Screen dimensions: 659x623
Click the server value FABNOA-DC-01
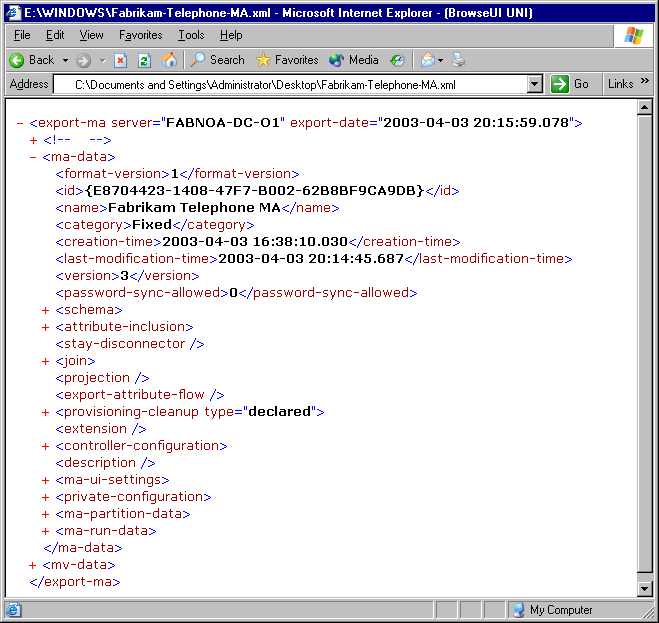223,123
